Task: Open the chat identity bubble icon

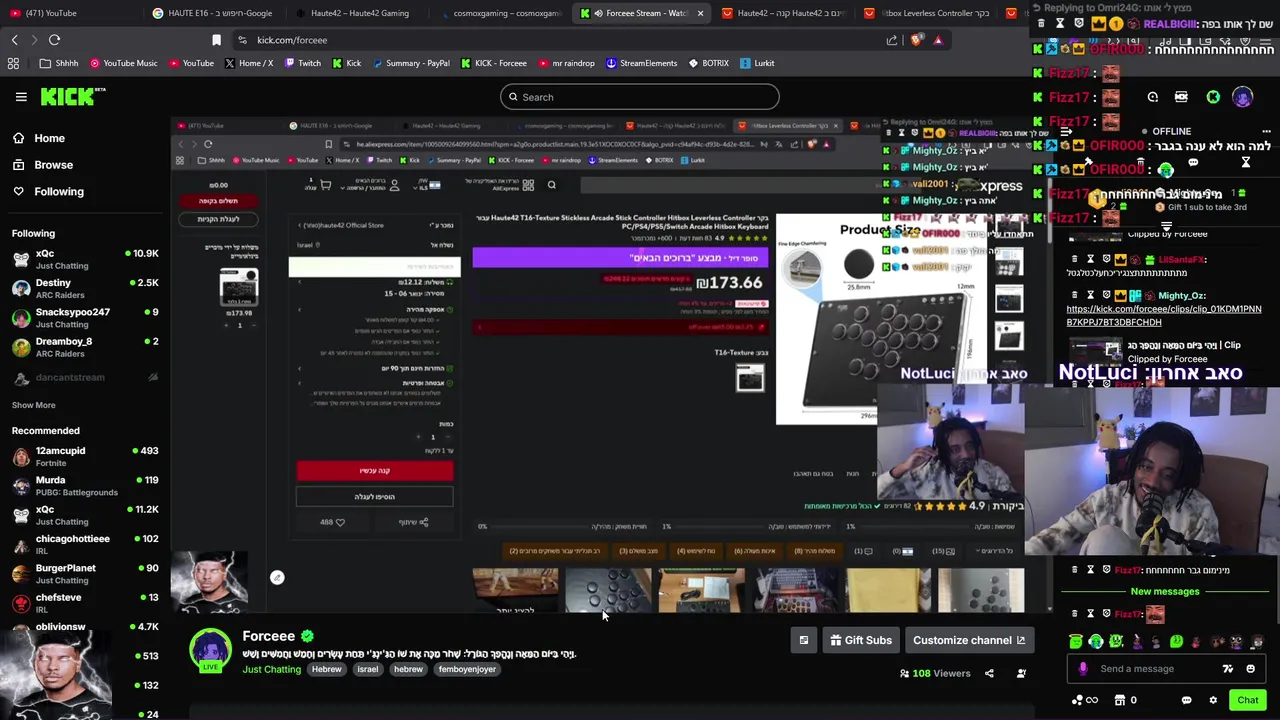Action: click(x=1186, y=700)
